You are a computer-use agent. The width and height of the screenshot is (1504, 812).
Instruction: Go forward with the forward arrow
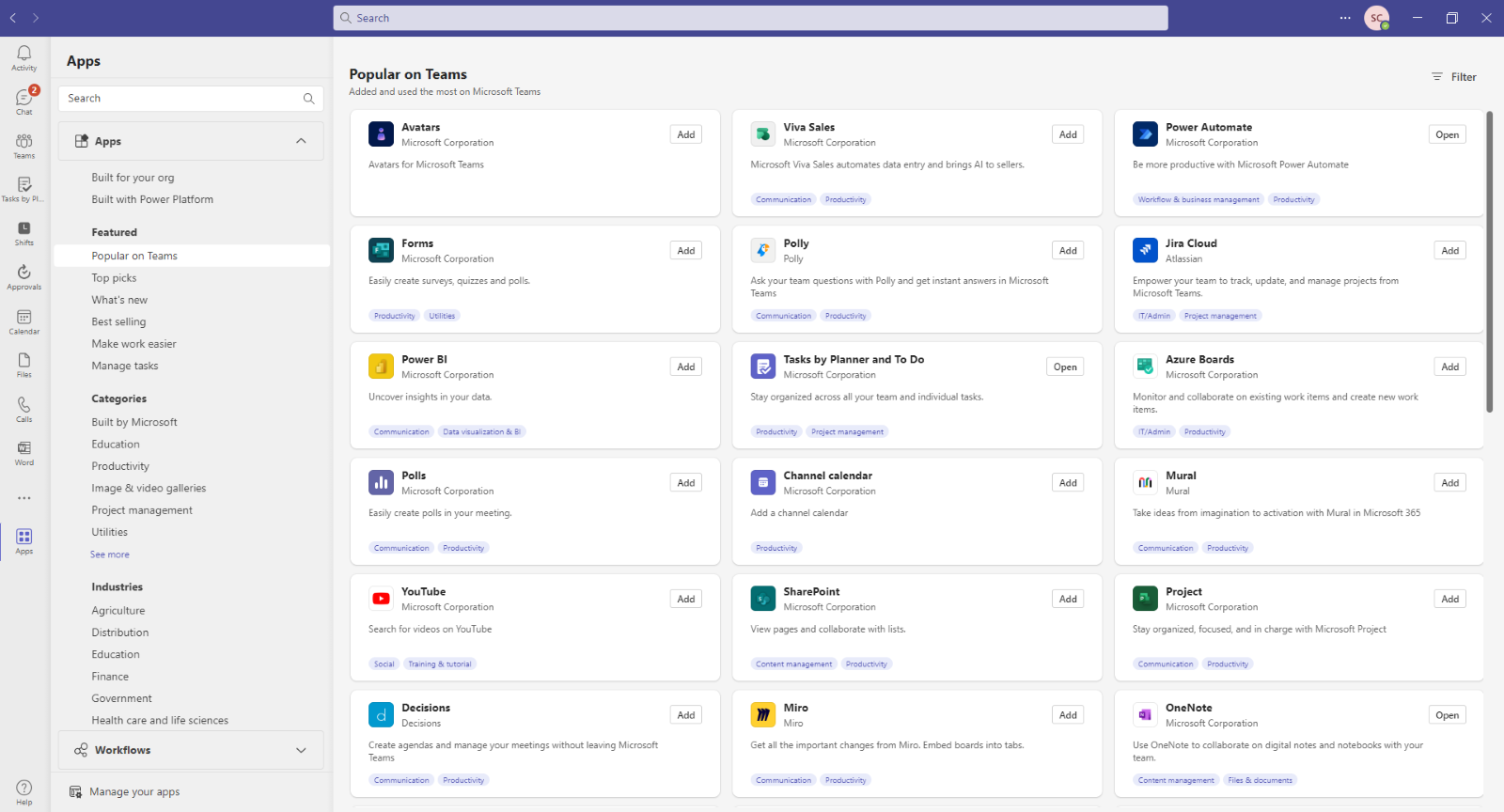click(36, 18)
